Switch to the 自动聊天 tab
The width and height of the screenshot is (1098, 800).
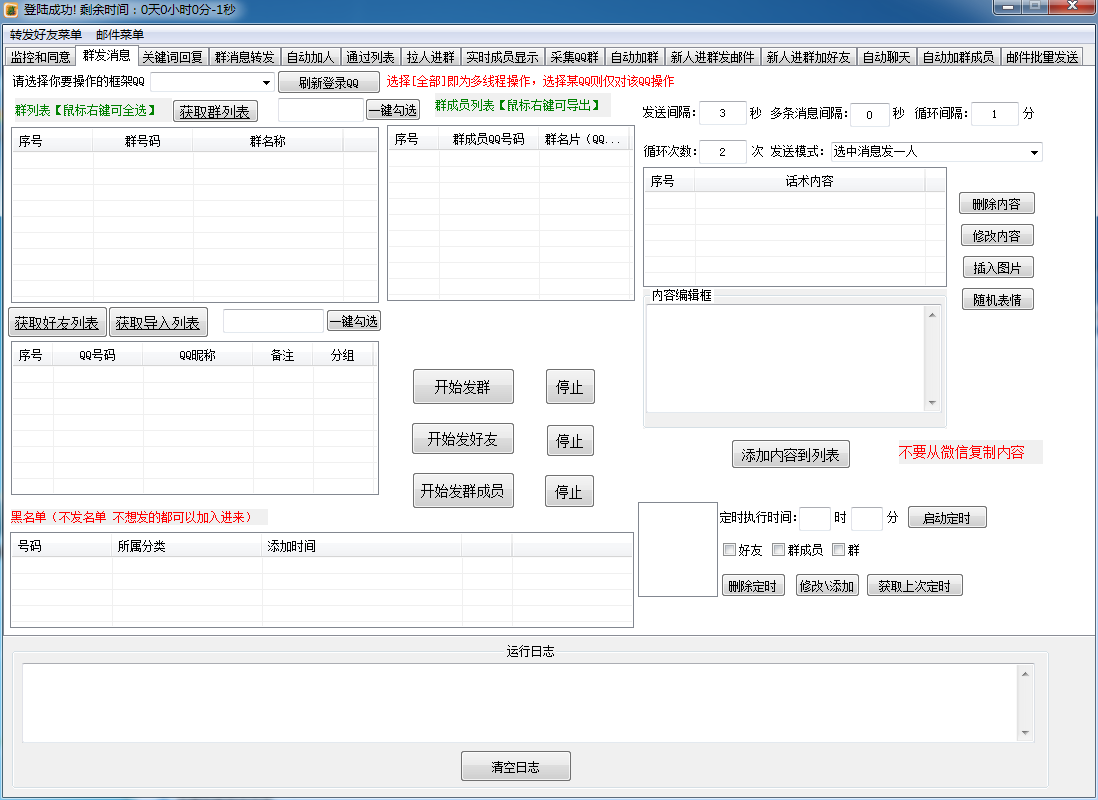(887, 57)
